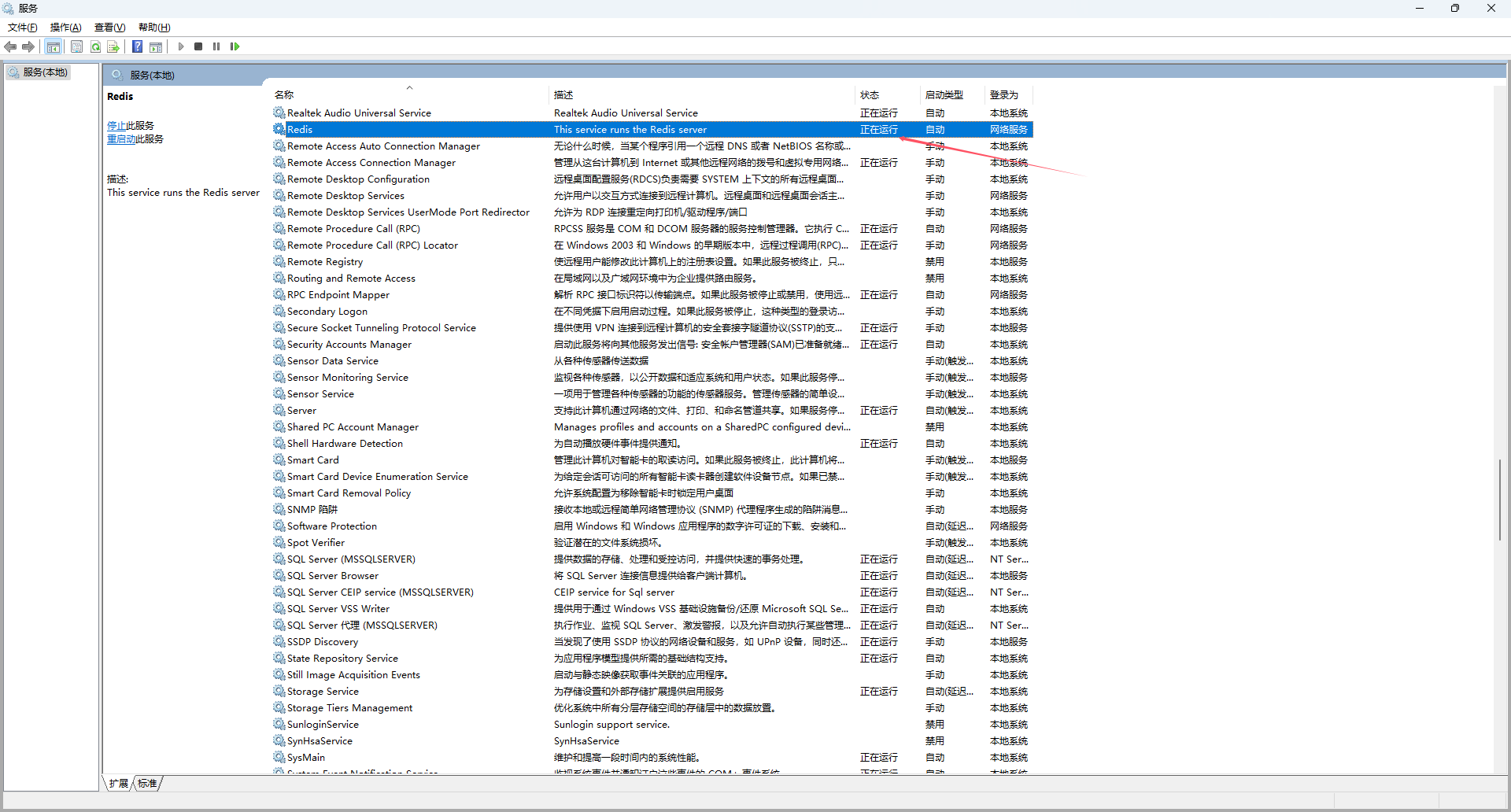Open Help with the blue question-mark icon

tap(137, 46)
